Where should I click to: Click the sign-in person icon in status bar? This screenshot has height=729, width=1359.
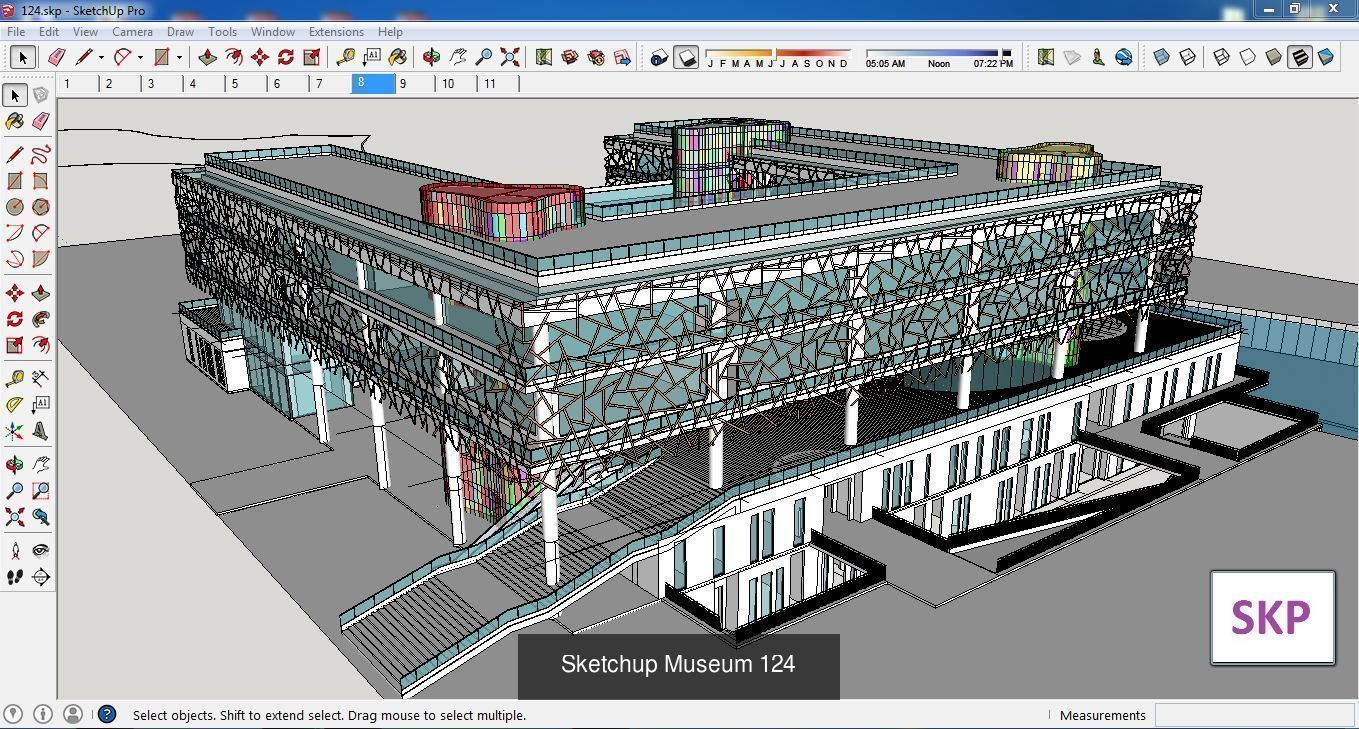[72, 714]
